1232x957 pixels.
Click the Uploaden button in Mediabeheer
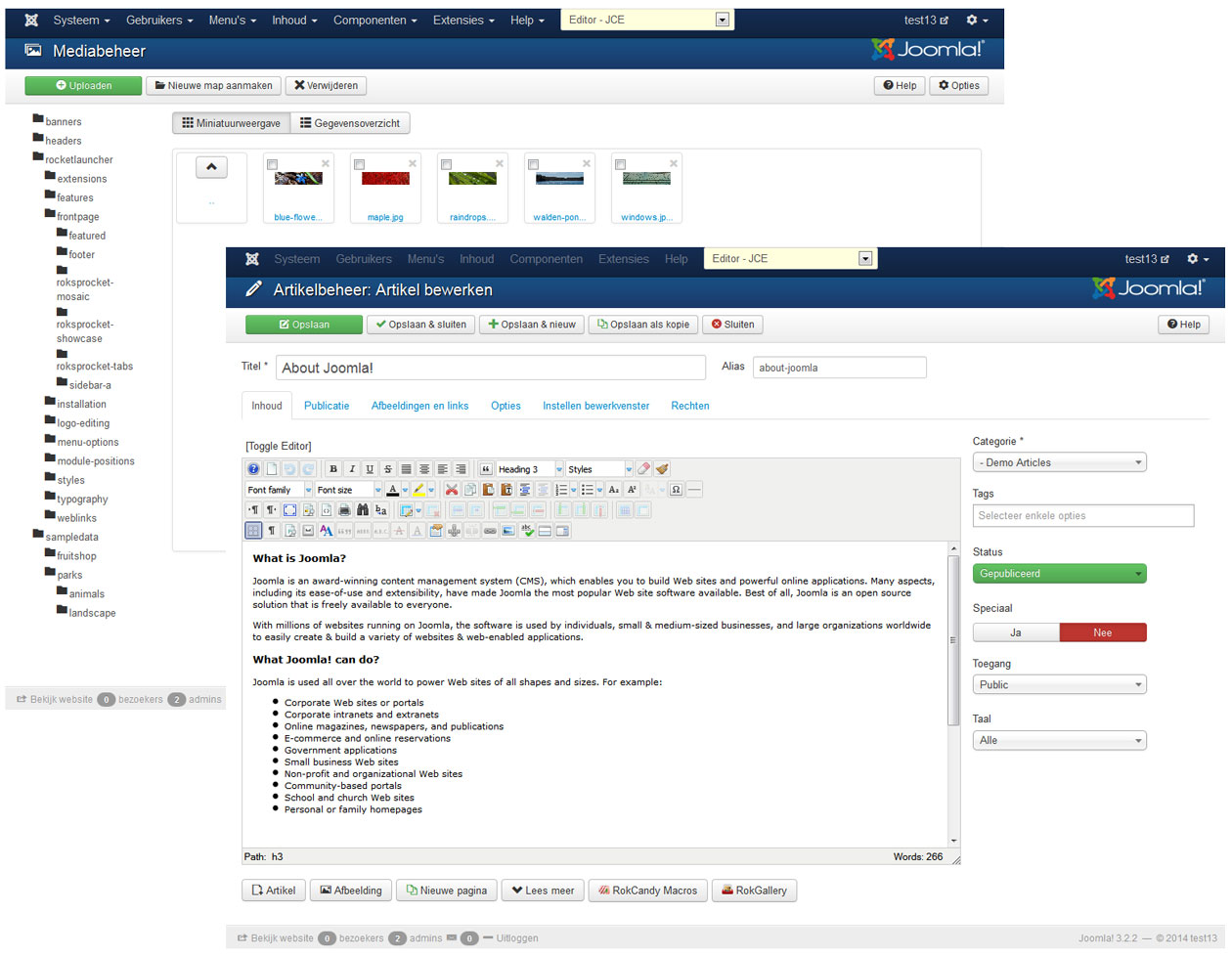(x=83, y=86)
